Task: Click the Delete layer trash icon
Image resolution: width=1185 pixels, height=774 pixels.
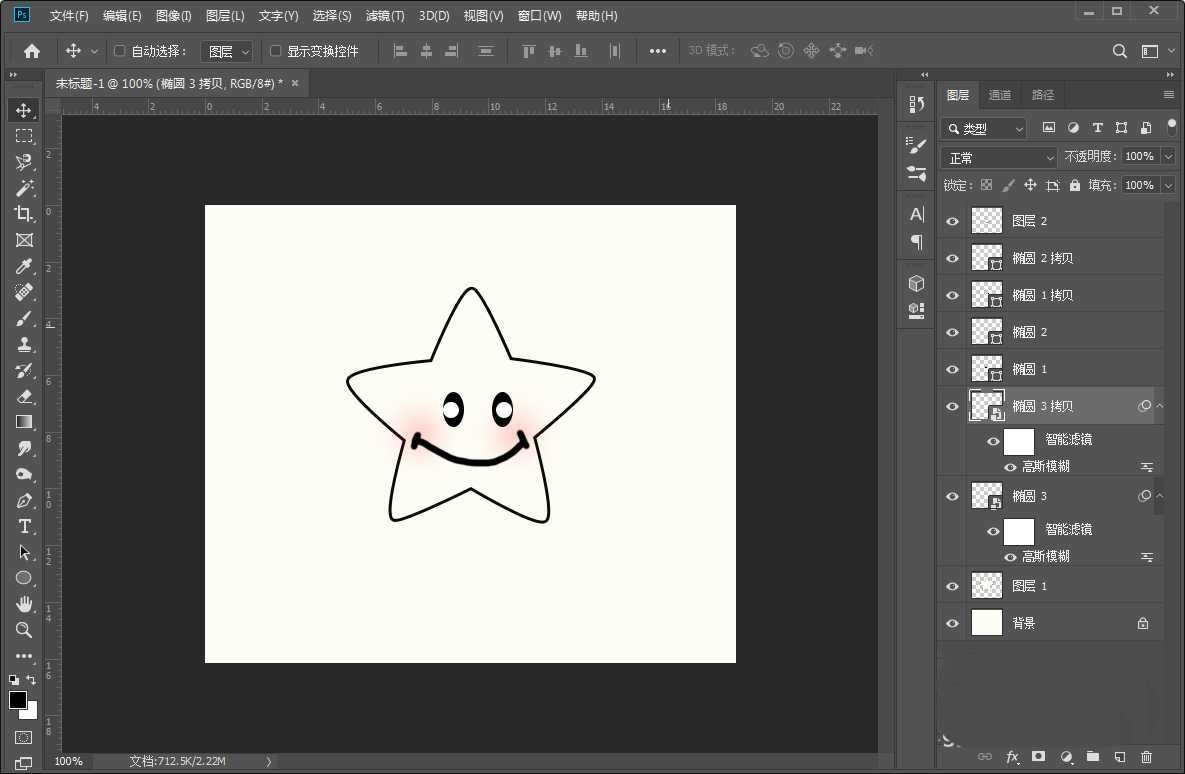Action: click(x=1146, y=757)
